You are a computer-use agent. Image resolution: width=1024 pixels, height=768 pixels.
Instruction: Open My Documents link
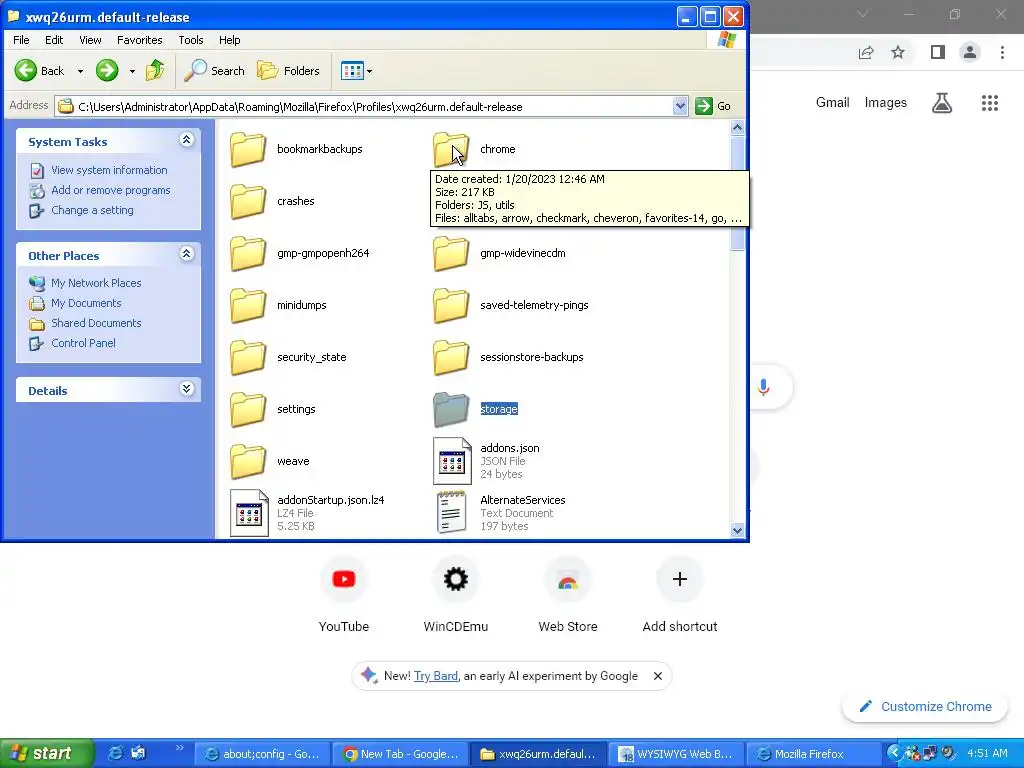(86, 303)
